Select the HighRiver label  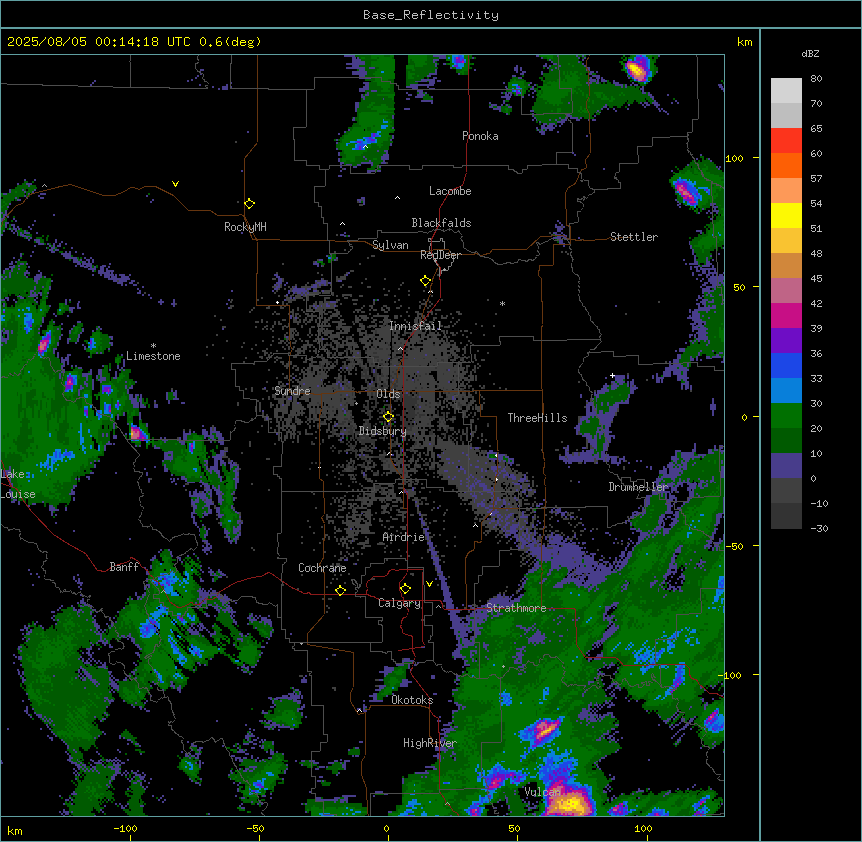tap(430, 743)
